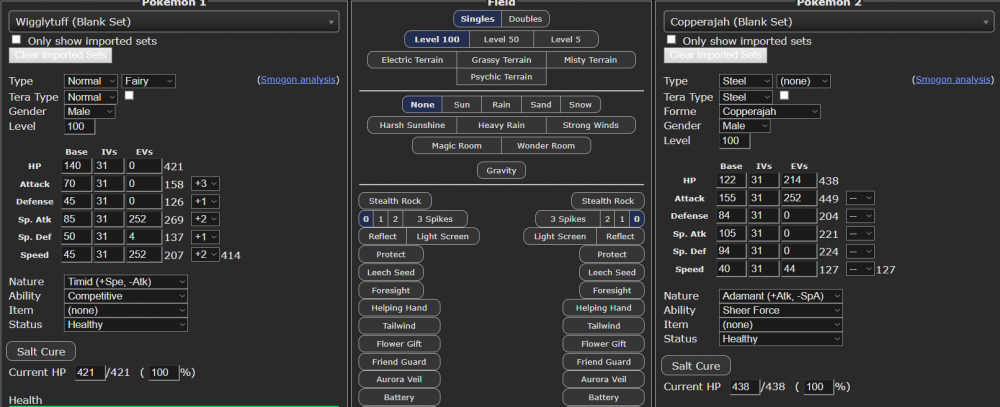
Task: Toggle Magic Room
Action: coord(457,145)
